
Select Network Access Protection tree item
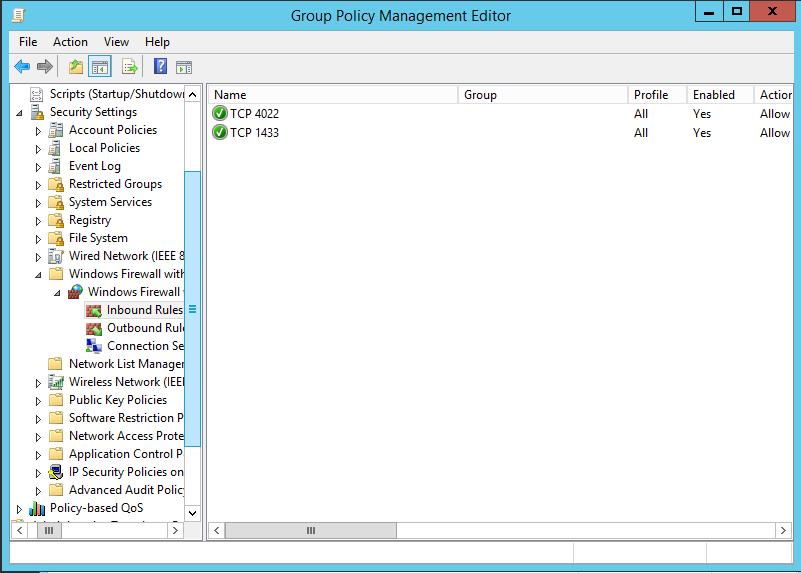coord(126,436)
